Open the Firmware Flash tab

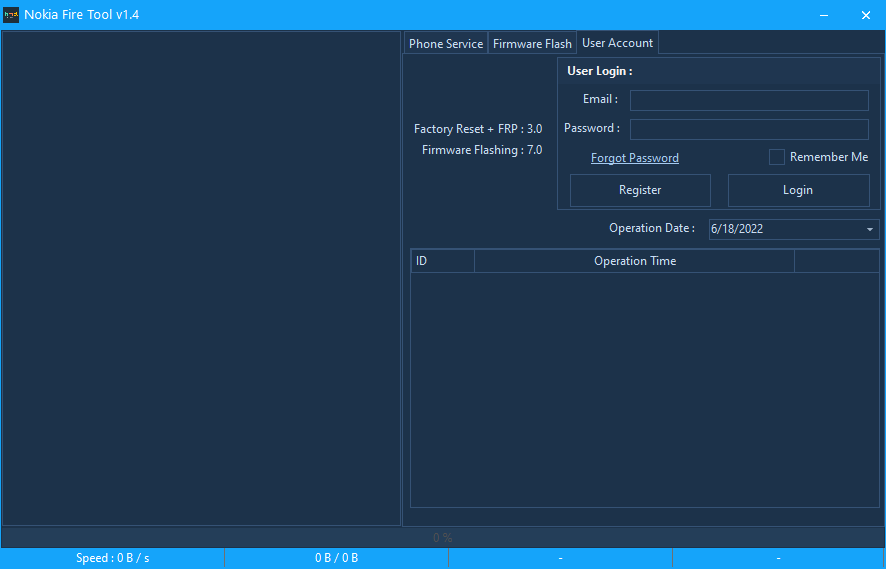tap(532, 44)
